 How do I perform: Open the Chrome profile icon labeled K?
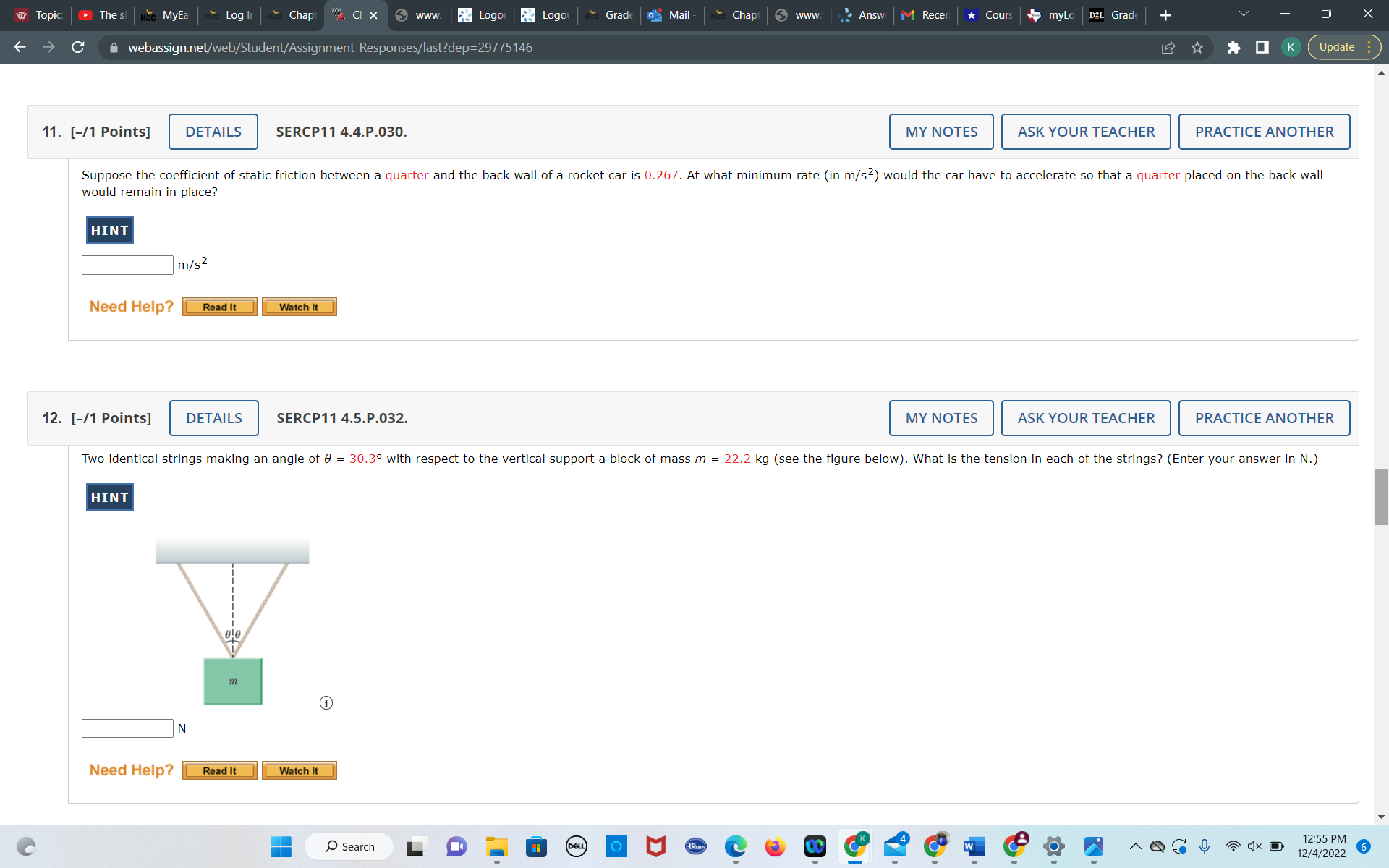[1290, 47]
